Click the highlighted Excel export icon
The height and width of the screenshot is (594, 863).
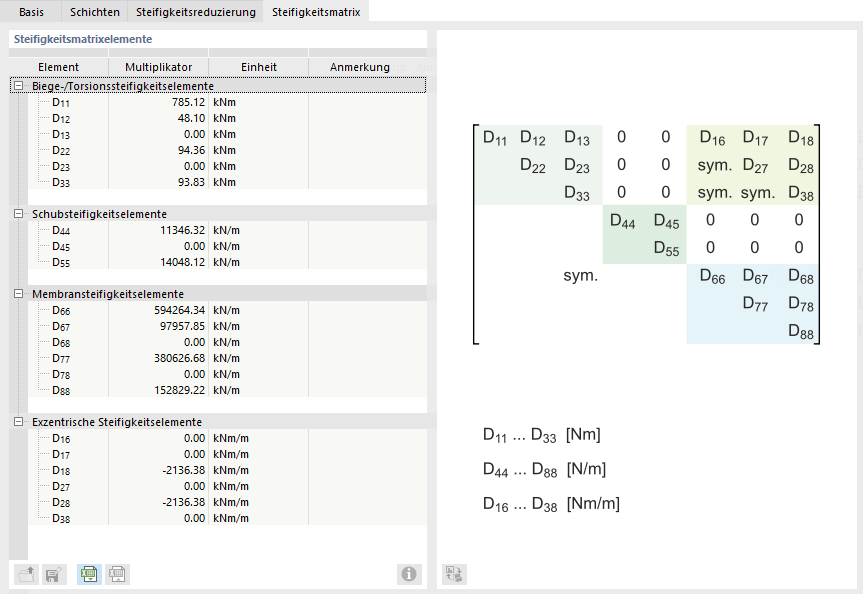tap(89, 574)
